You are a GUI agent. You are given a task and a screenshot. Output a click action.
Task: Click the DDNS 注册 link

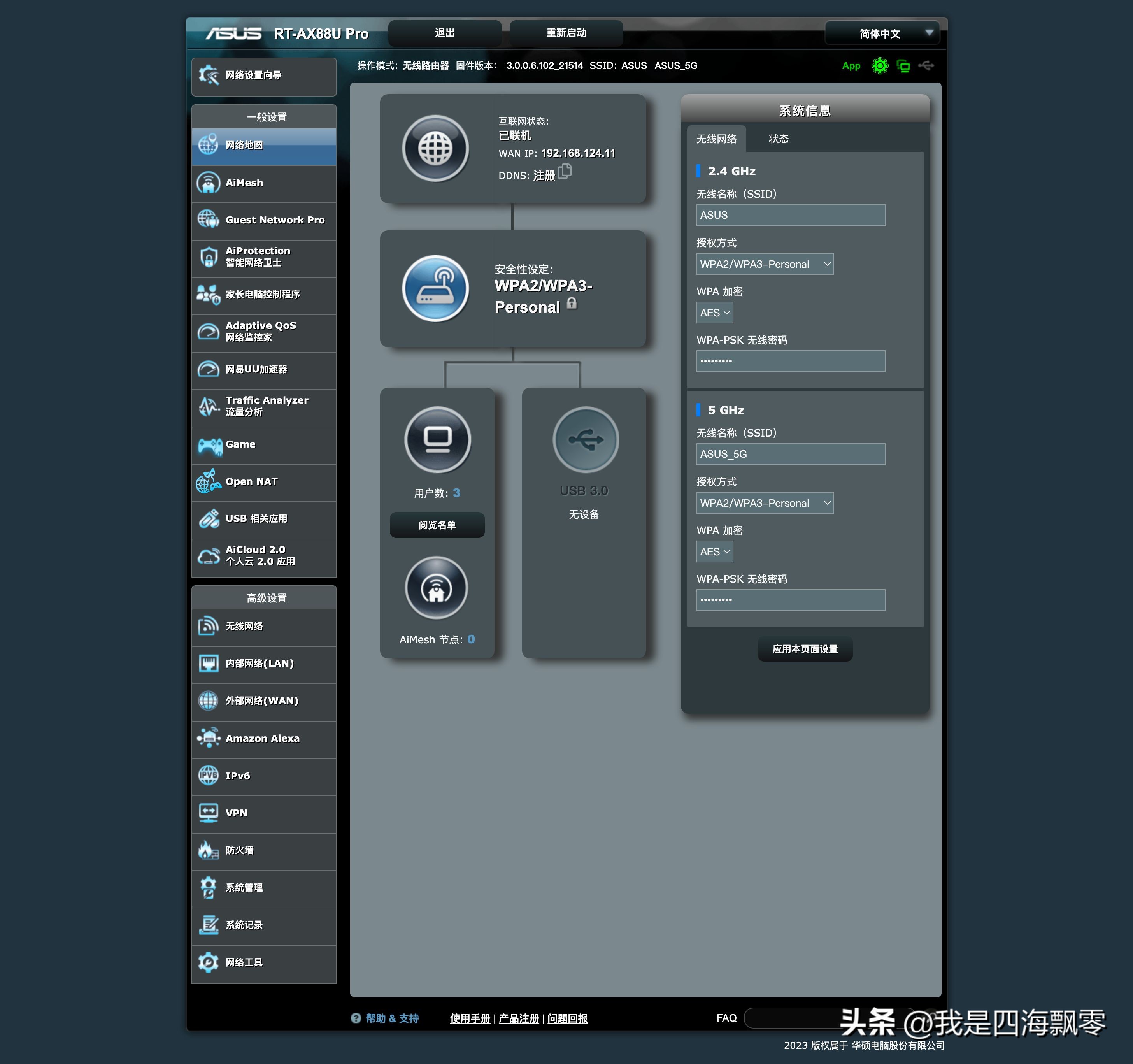pyautogui.click(x=544, y=176)
